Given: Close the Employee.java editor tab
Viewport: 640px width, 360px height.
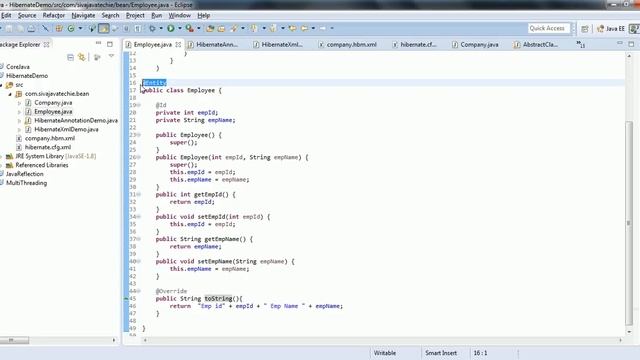Looking at the screenshot, I should (178, 44).
